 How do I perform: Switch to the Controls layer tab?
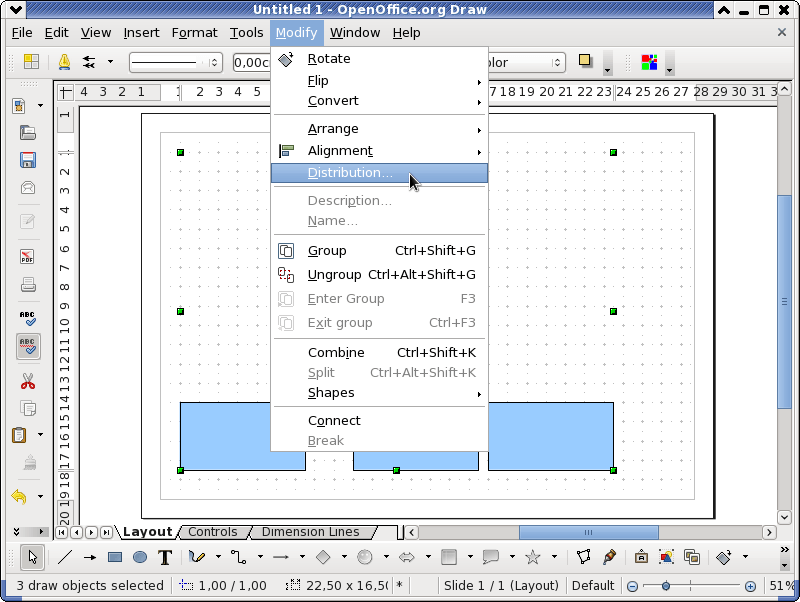click(213, 532)
